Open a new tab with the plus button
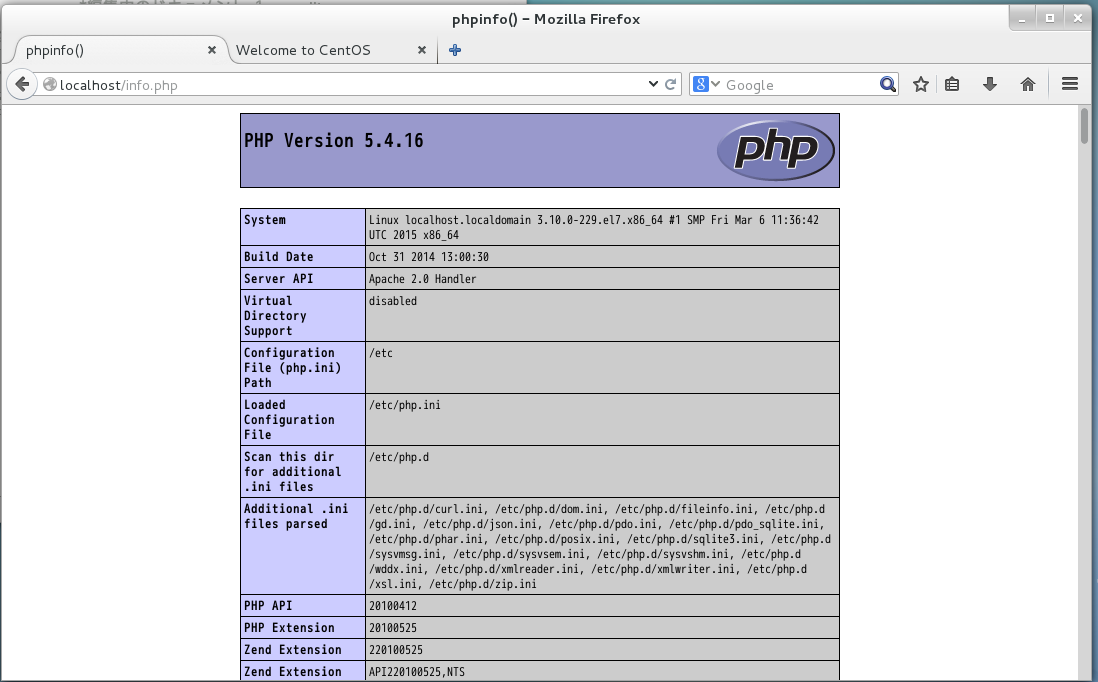Screen dimensions: 1098x682 coord(455,49)
